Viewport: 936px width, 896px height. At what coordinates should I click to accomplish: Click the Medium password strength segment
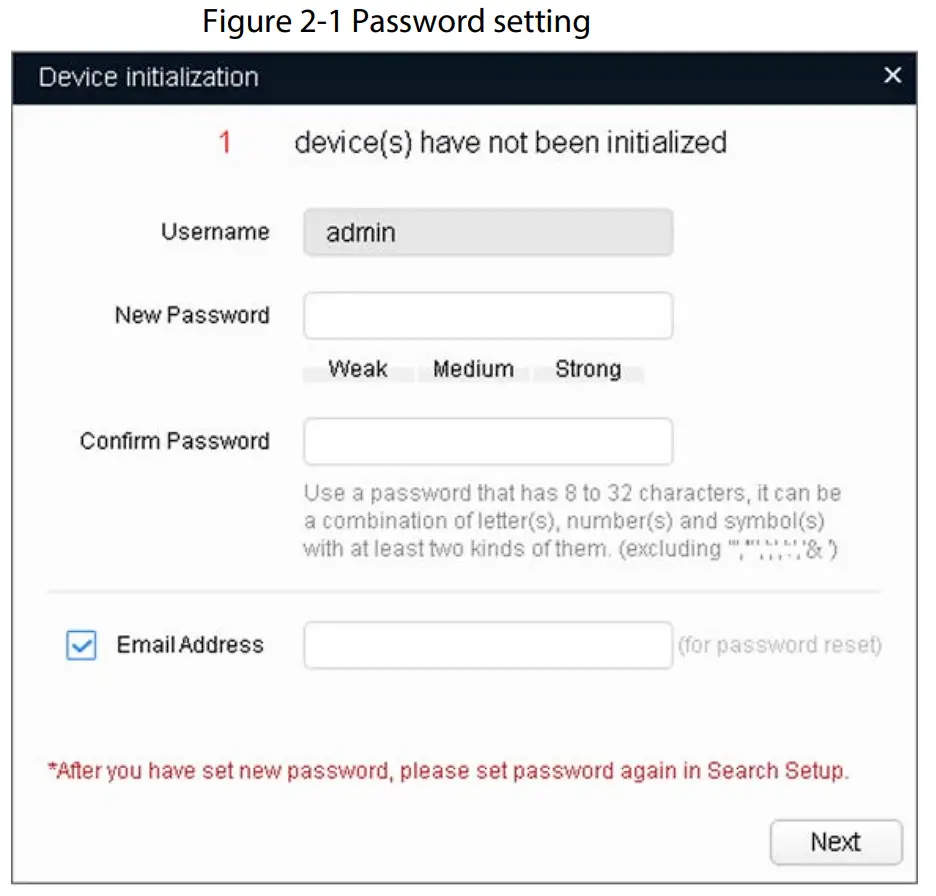(x=472, y=370)
